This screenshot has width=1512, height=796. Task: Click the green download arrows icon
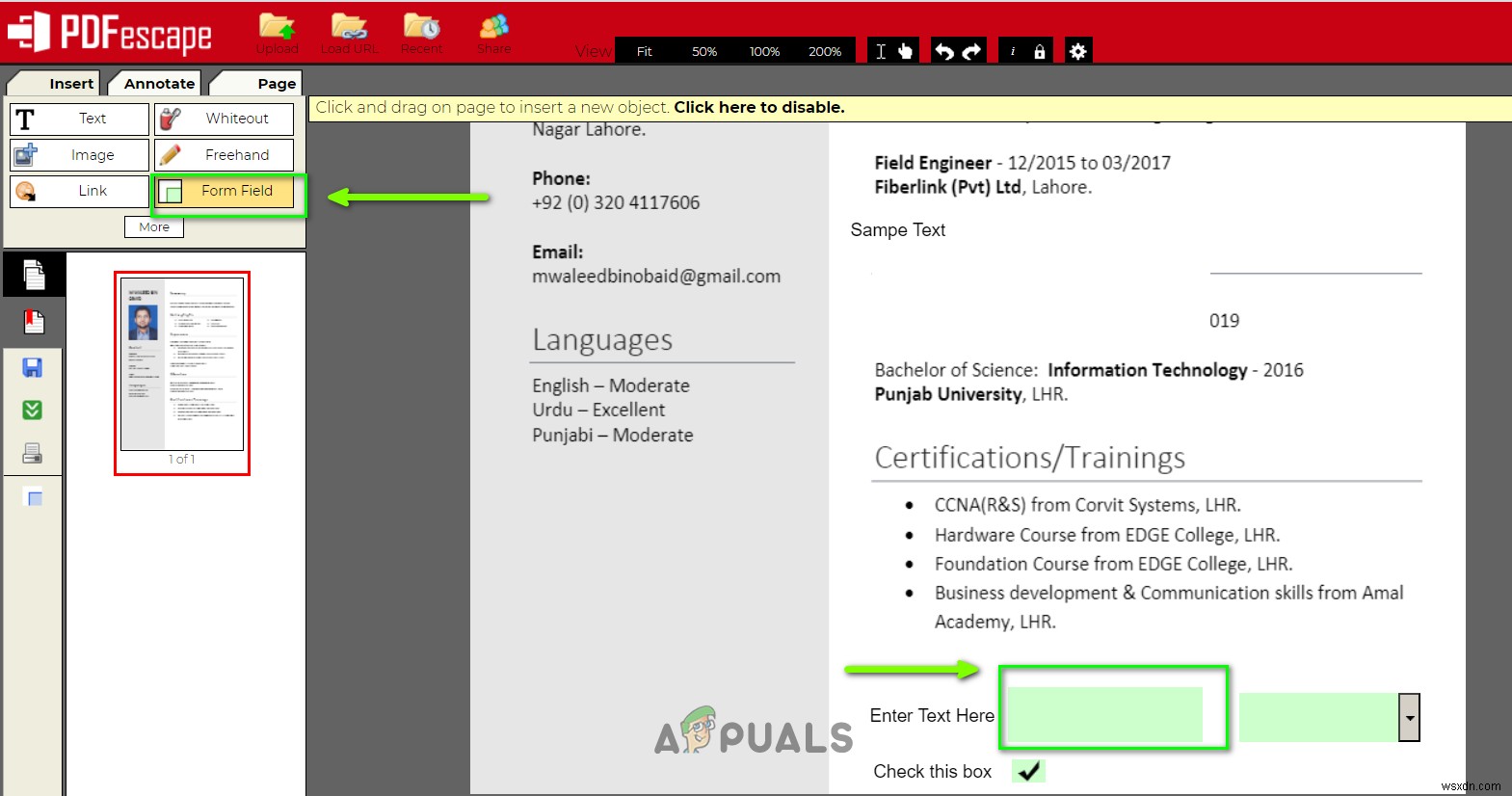pos(32,411)
